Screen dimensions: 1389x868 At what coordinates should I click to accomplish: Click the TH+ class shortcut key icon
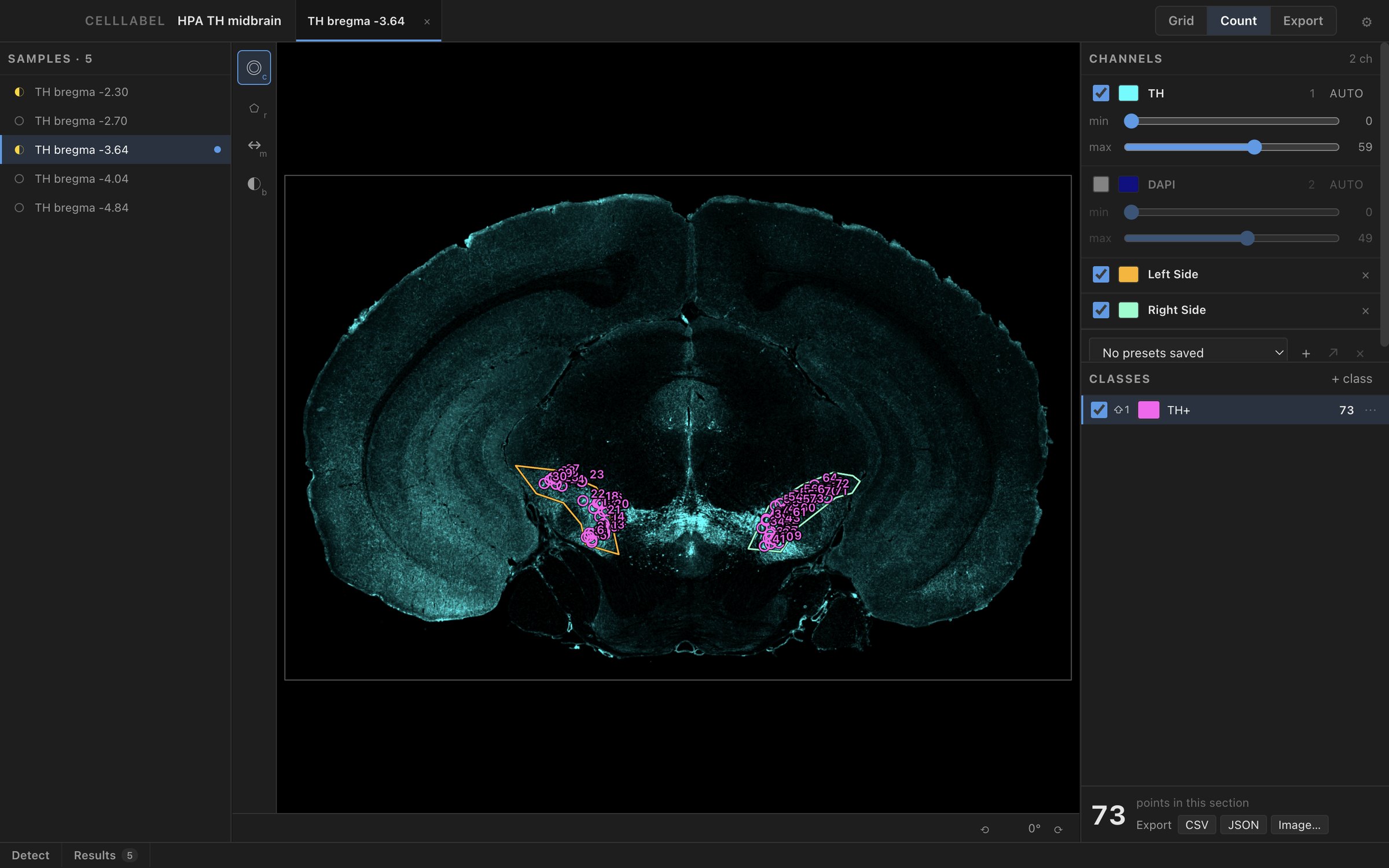1122,410
